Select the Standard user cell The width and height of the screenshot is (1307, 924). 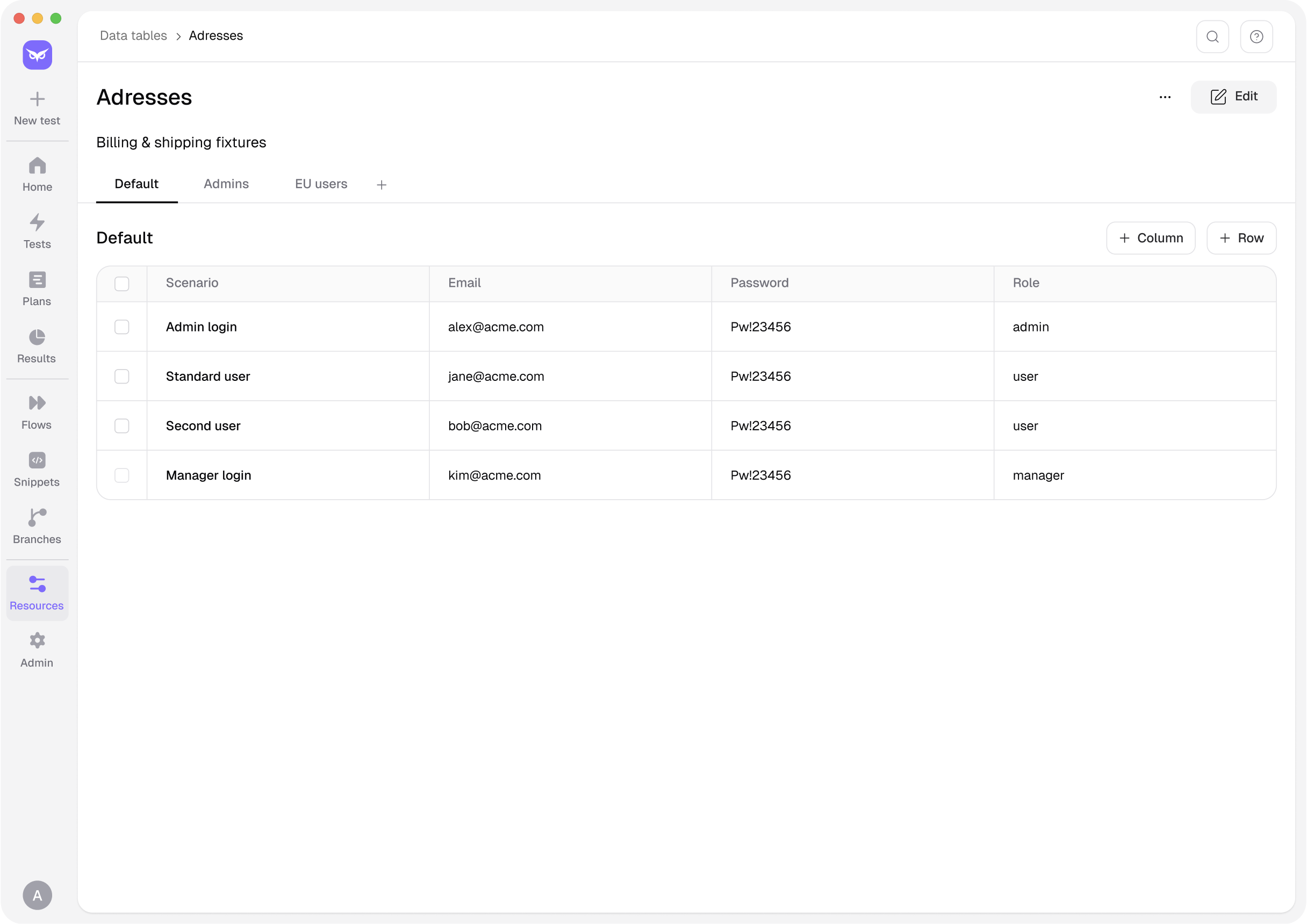(x=288, y=376)
